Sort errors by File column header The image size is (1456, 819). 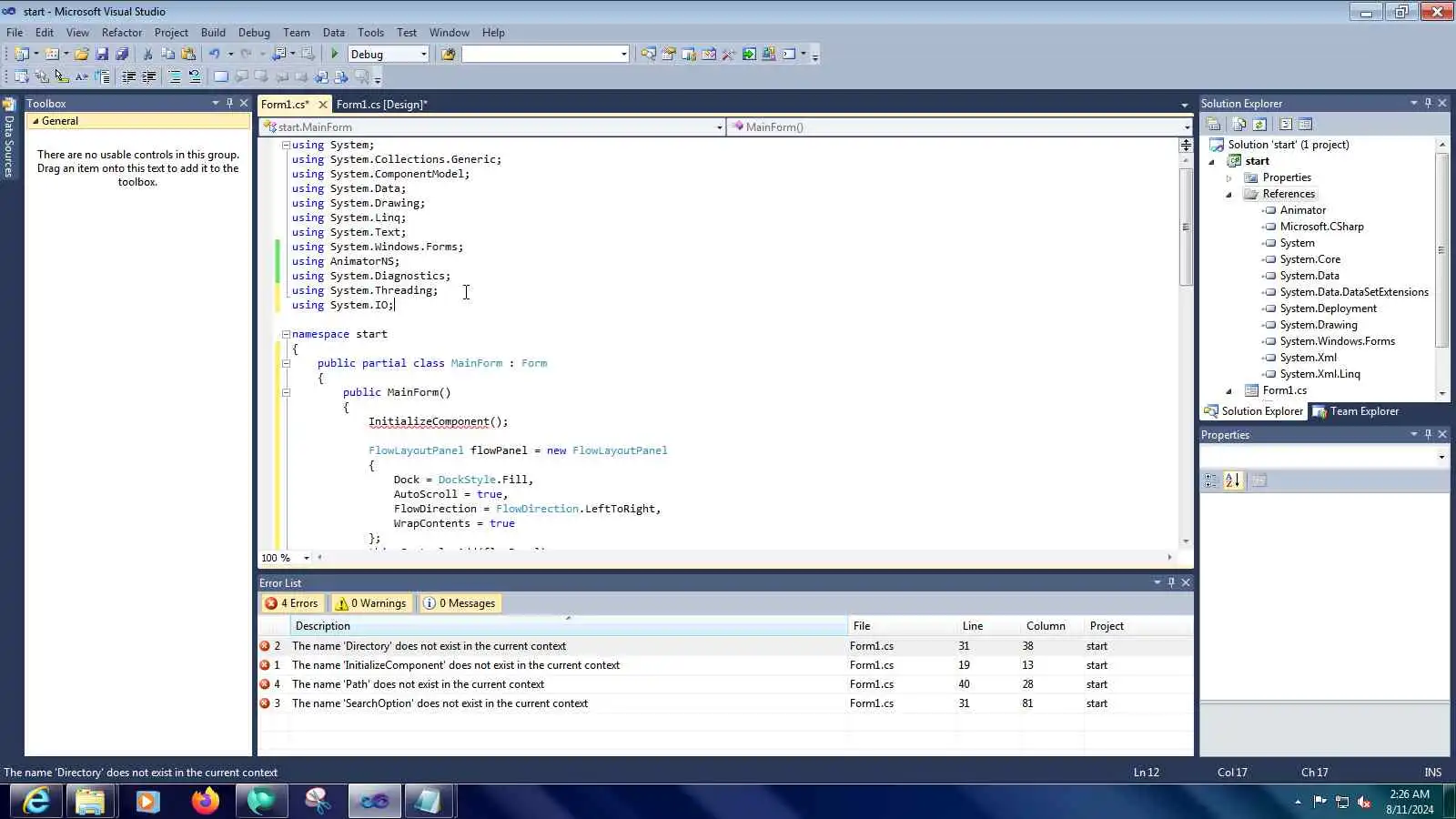point(902,626)
